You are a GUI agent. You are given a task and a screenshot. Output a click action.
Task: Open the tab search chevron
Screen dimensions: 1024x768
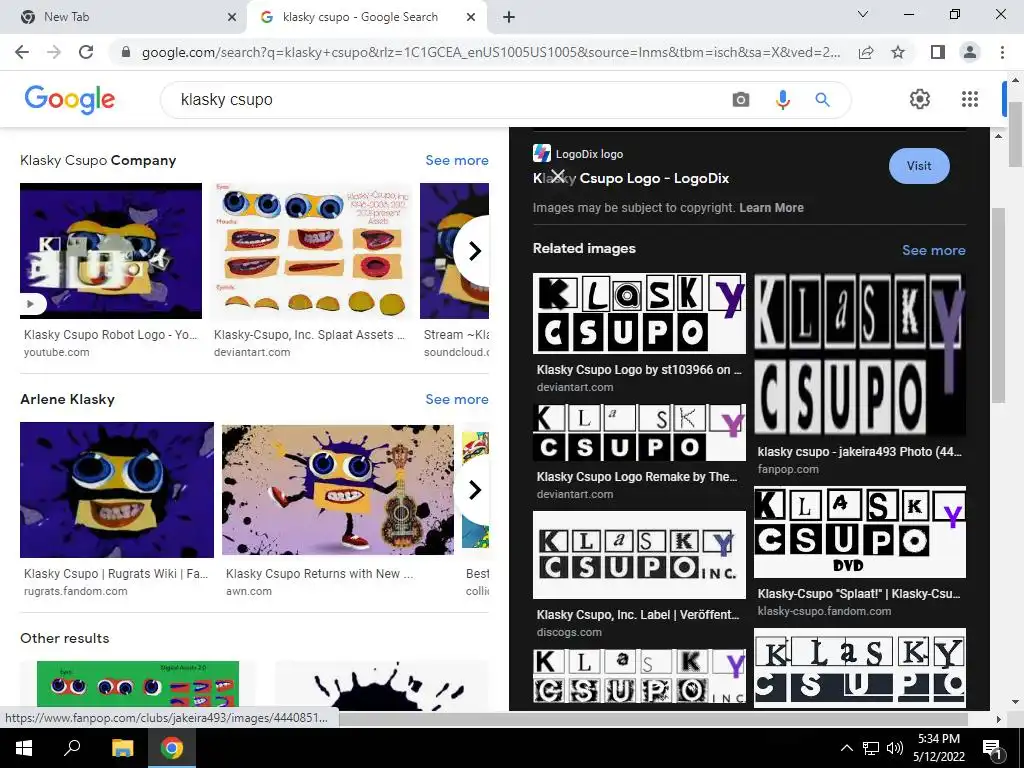[863, 14]
